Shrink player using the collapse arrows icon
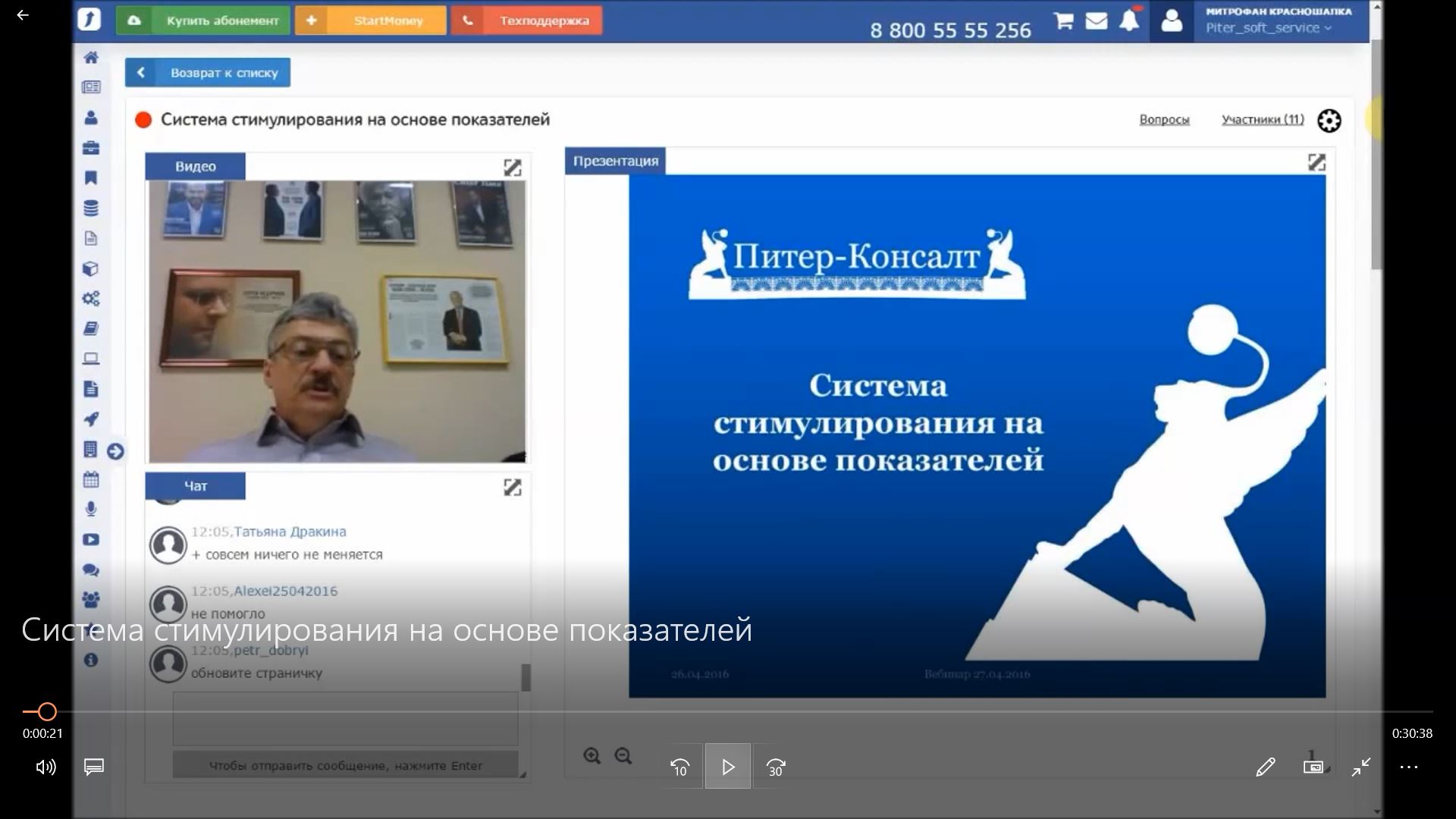The height and width of the screenshot is (819, 1456). click(1360, 767)
